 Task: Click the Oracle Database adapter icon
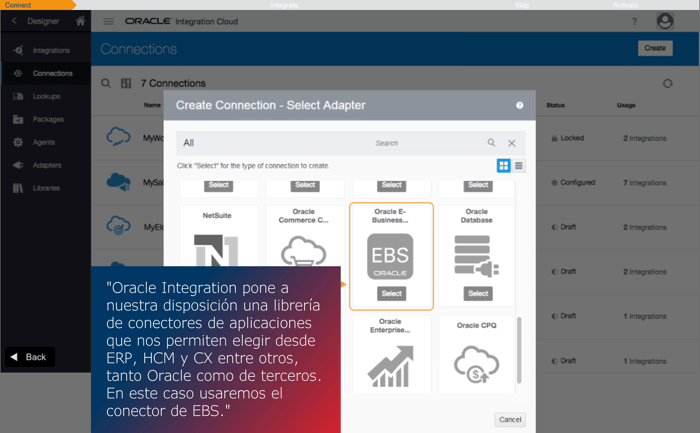476,256
